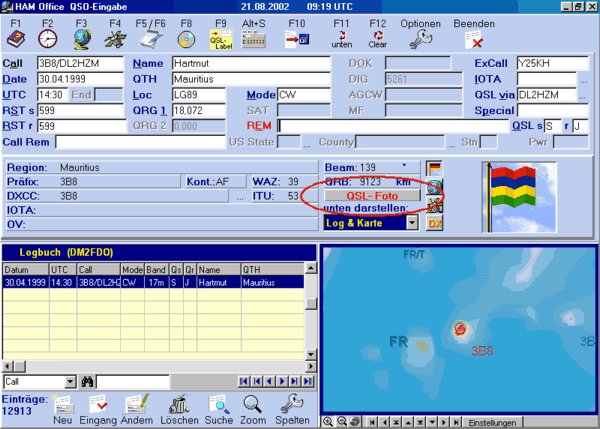Click the QSL-Foto button

click(372, 196)
